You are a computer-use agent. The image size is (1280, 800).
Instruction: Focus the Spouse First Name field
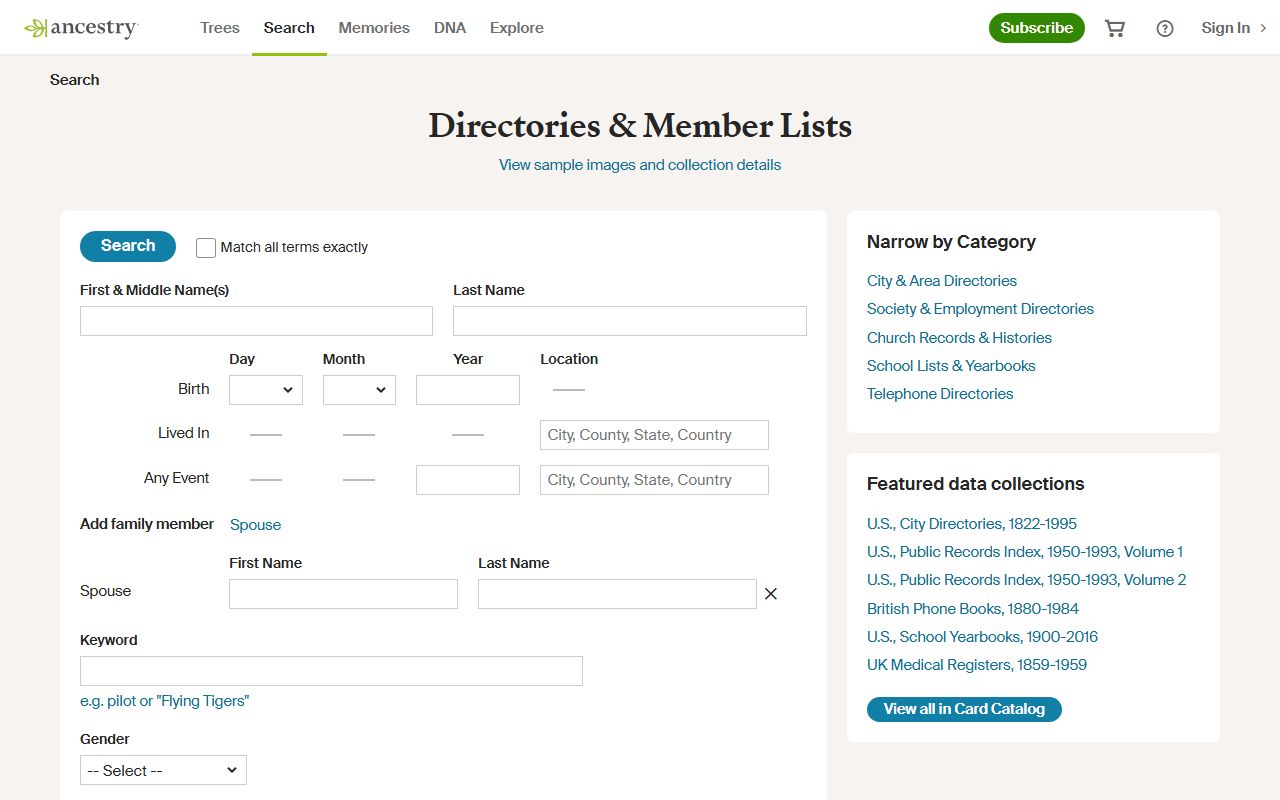tap(343, 594)
